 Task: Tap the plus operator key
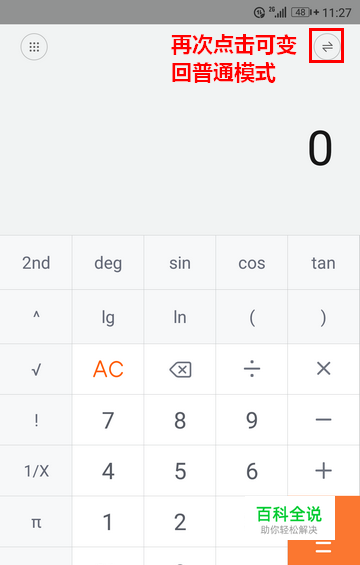click(x=324, y=471)
